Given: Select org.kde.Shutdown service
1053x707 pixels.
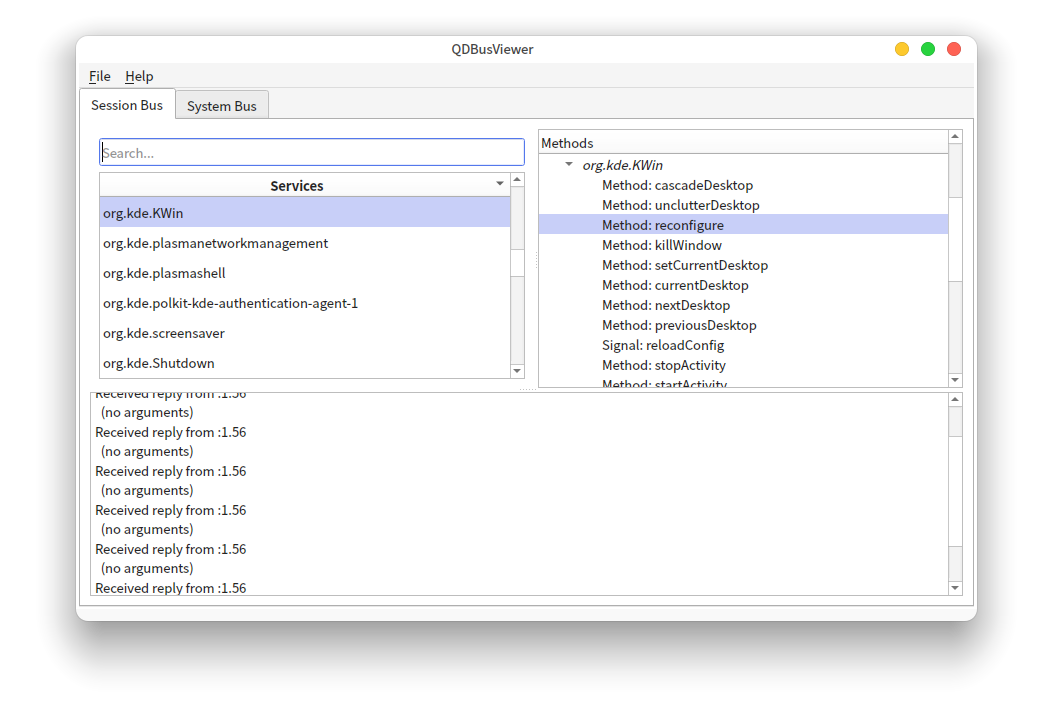Looking at the screenshot, I should tap(305, 363).
